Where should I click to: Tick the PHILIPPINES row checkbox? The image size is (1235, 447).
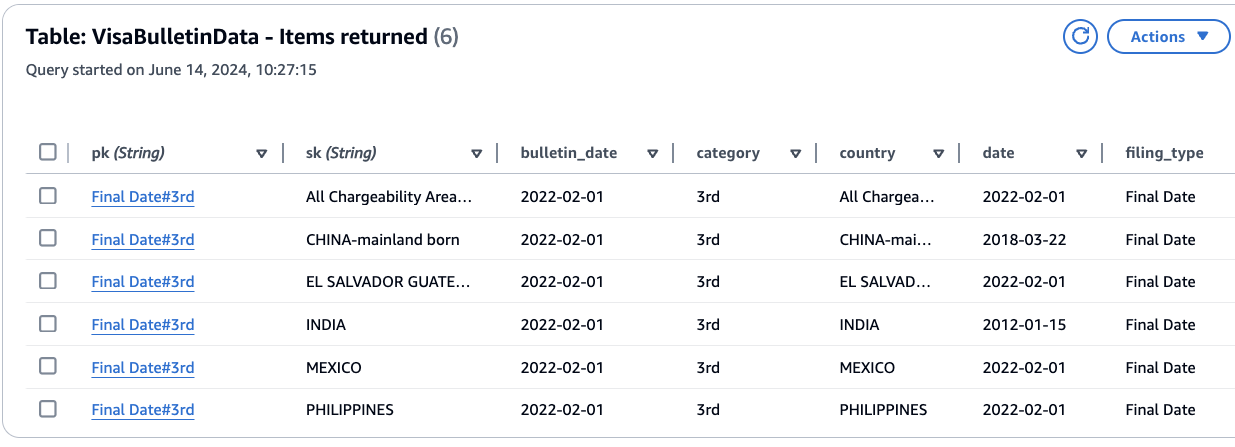[48, 409]
